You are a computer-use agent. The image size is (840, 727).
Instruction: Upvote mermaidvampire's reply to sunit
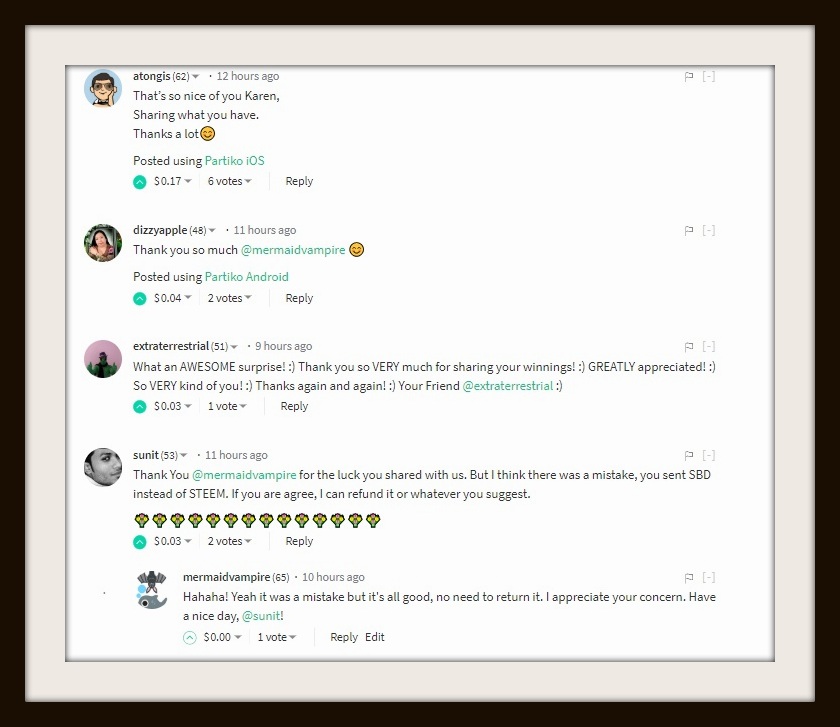(x=190, y=638)
